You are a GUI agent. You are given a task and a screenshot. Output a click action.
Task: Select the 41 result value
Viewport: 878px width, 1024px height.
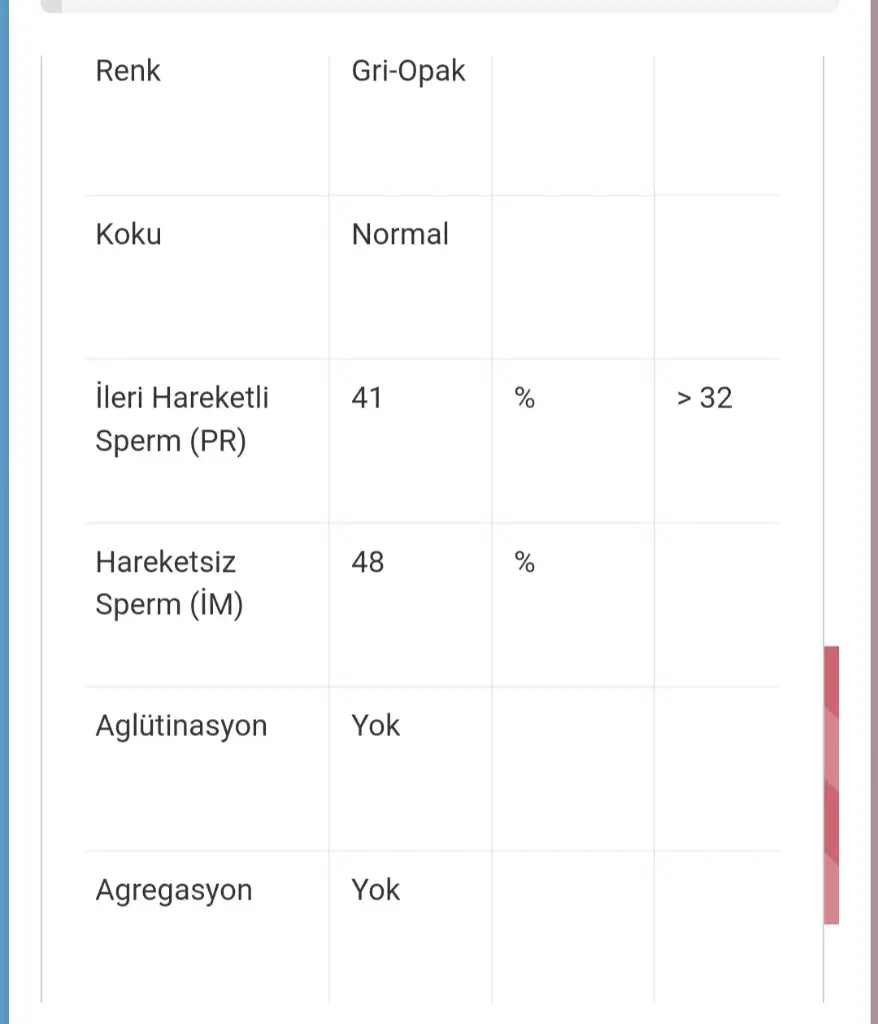[x=367, y=398]
